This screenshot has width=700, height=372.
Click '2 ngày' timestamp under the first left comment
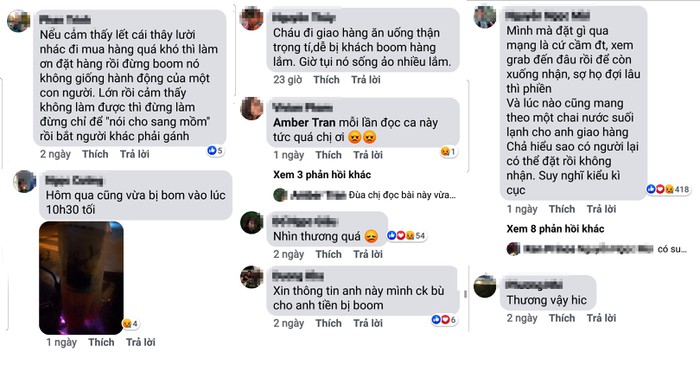pyautogui.click(x=55, y=154)
